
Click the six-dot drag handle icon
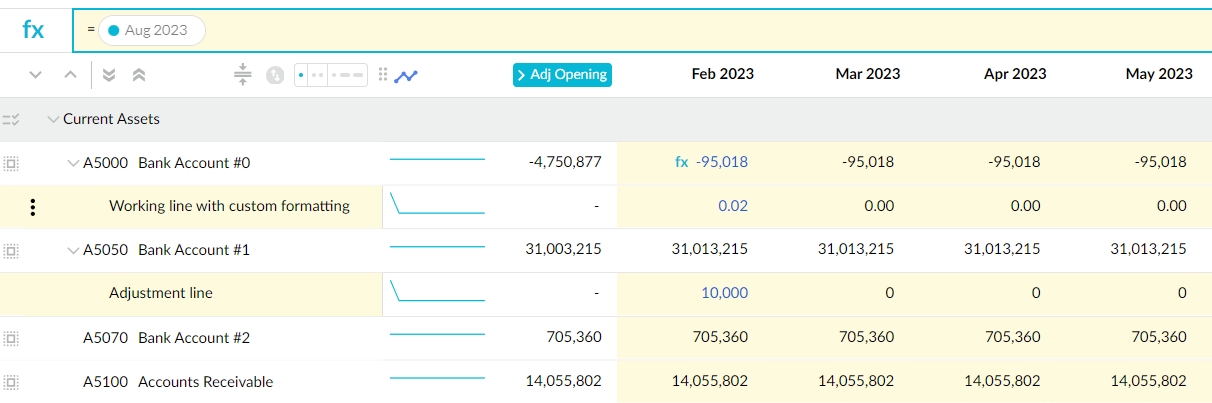coord(382,75)
